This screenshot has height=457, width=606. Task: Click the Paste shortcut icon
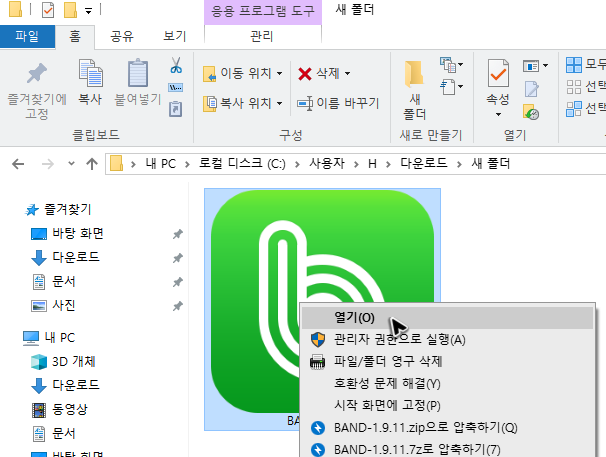176,109
